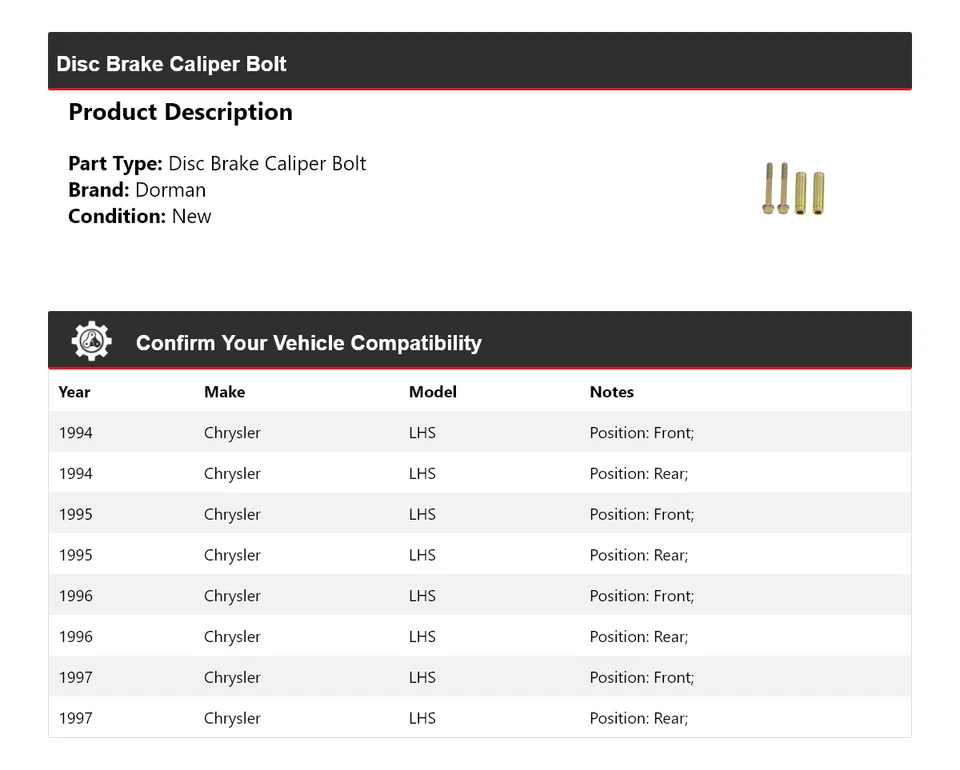Viewport: 960px width, 770px height.
Task: Click the Confirm Your Vehicle Compatibility heading text
Action: pyautogui.click(x=308, y=343)
